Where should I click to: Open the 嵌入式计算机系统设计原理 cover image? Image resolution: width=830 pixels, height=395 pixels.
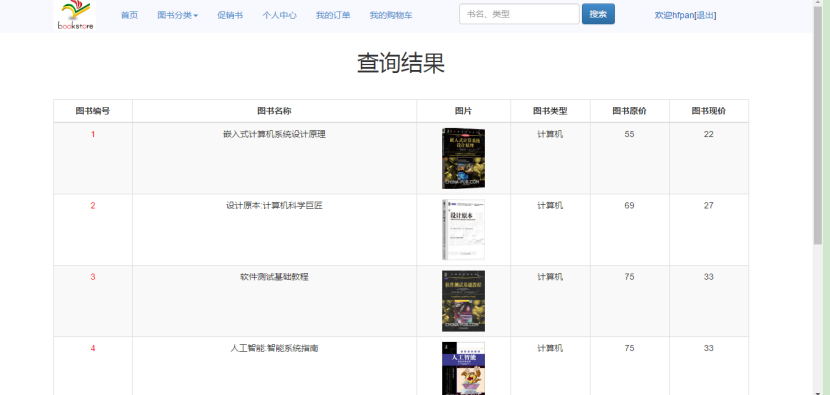[463, 158]
